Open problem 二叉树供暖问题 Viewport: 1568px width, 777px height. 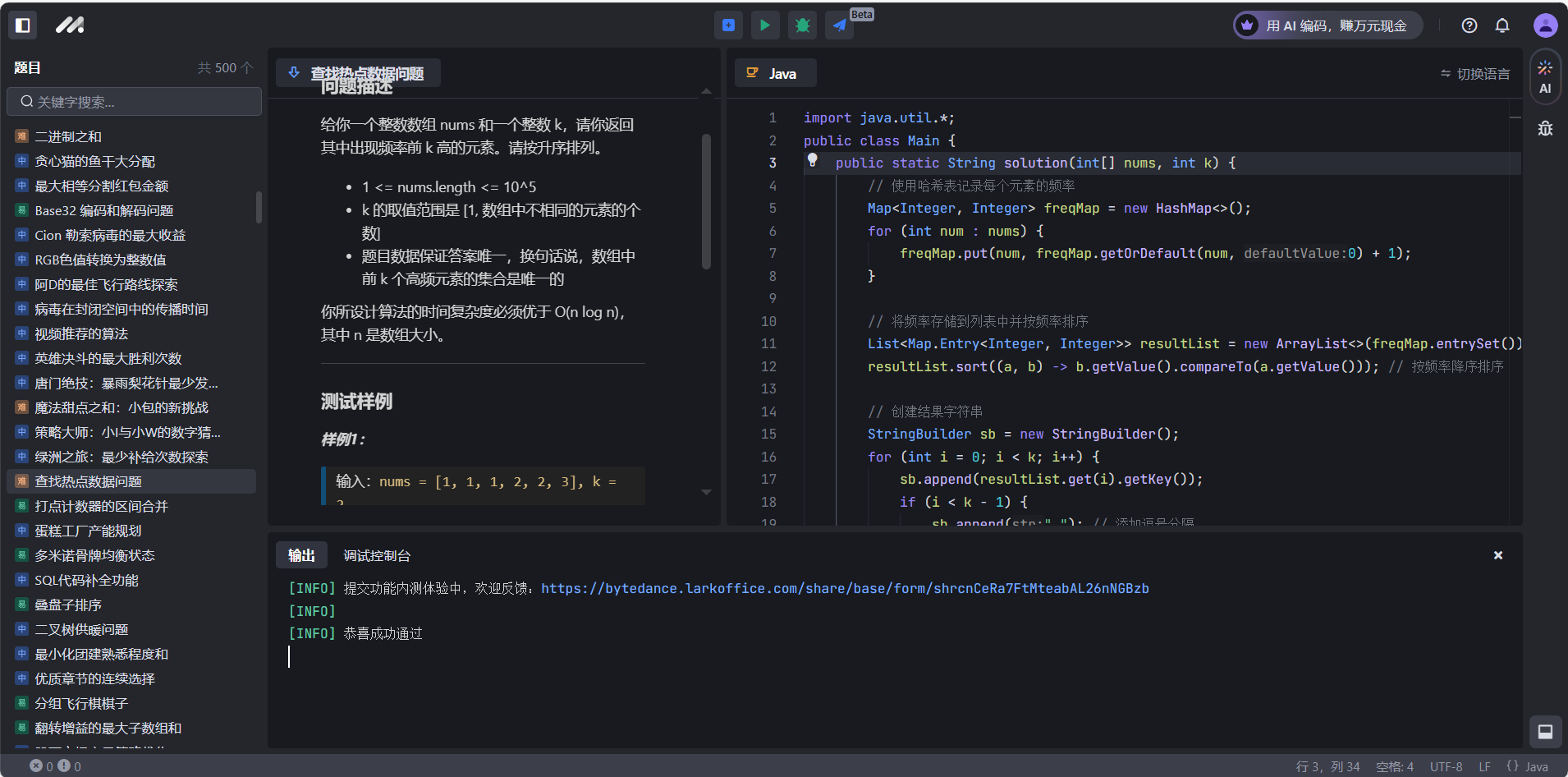point(131,629)
